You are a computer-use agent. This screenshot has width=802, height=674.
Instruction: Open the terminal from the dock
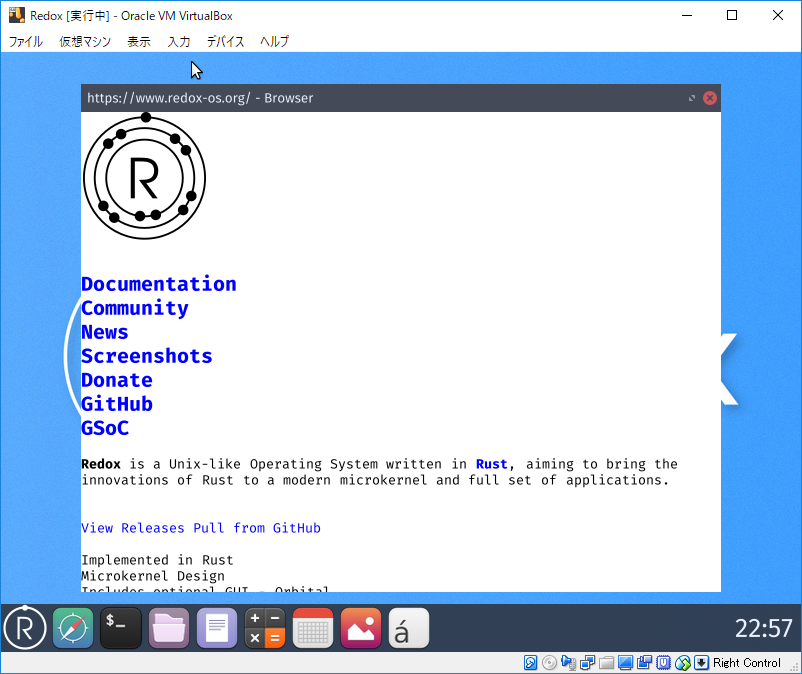point(121,628)
